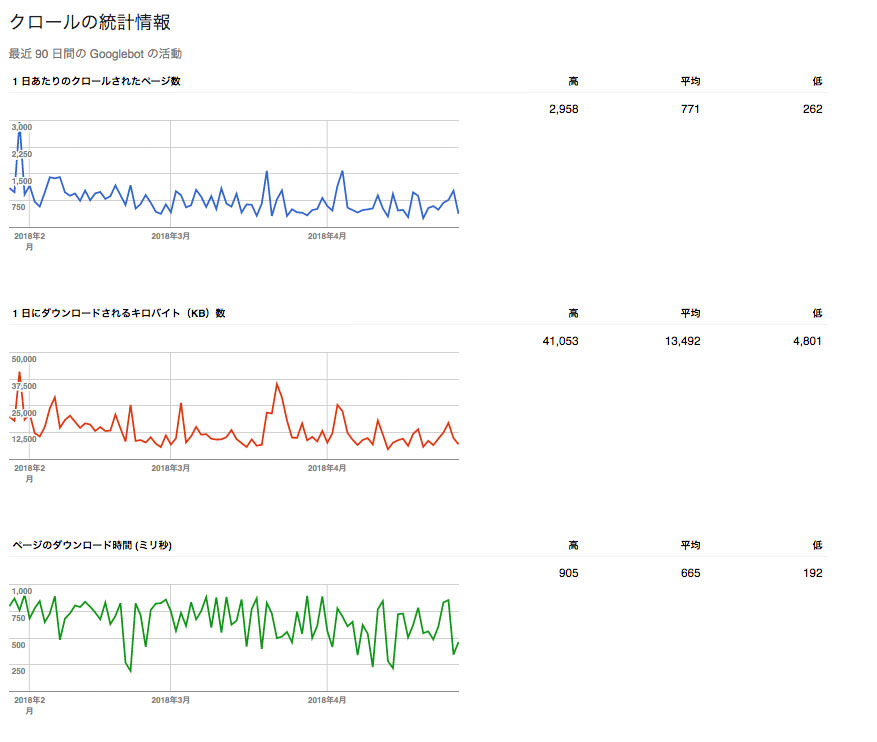Click the highest peak in the blue chart
This screenshot has height=742, width=877.
point(19,132)
